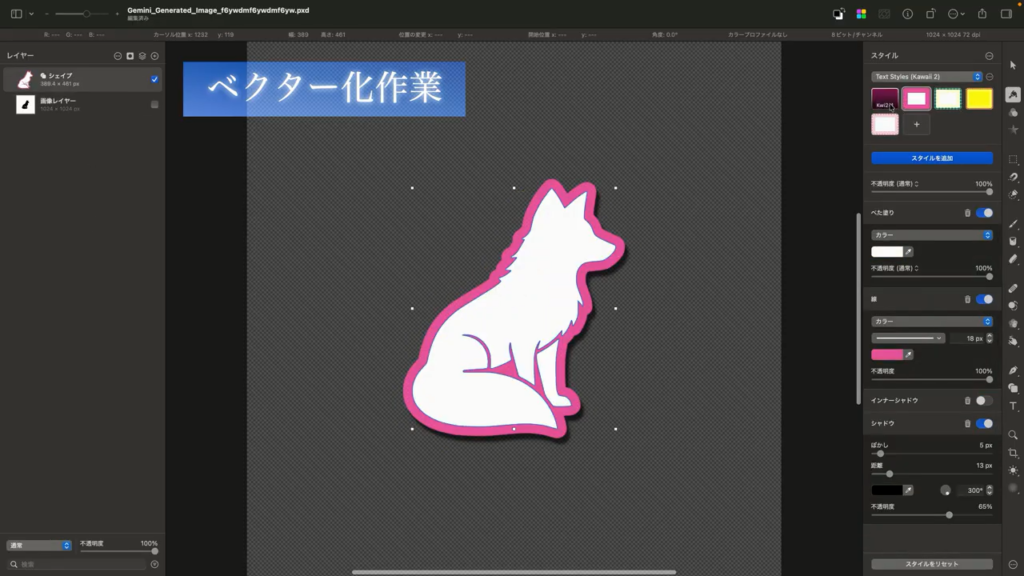
Task: Pick the Arrange arrow tool
Action: pos(1013,65)
